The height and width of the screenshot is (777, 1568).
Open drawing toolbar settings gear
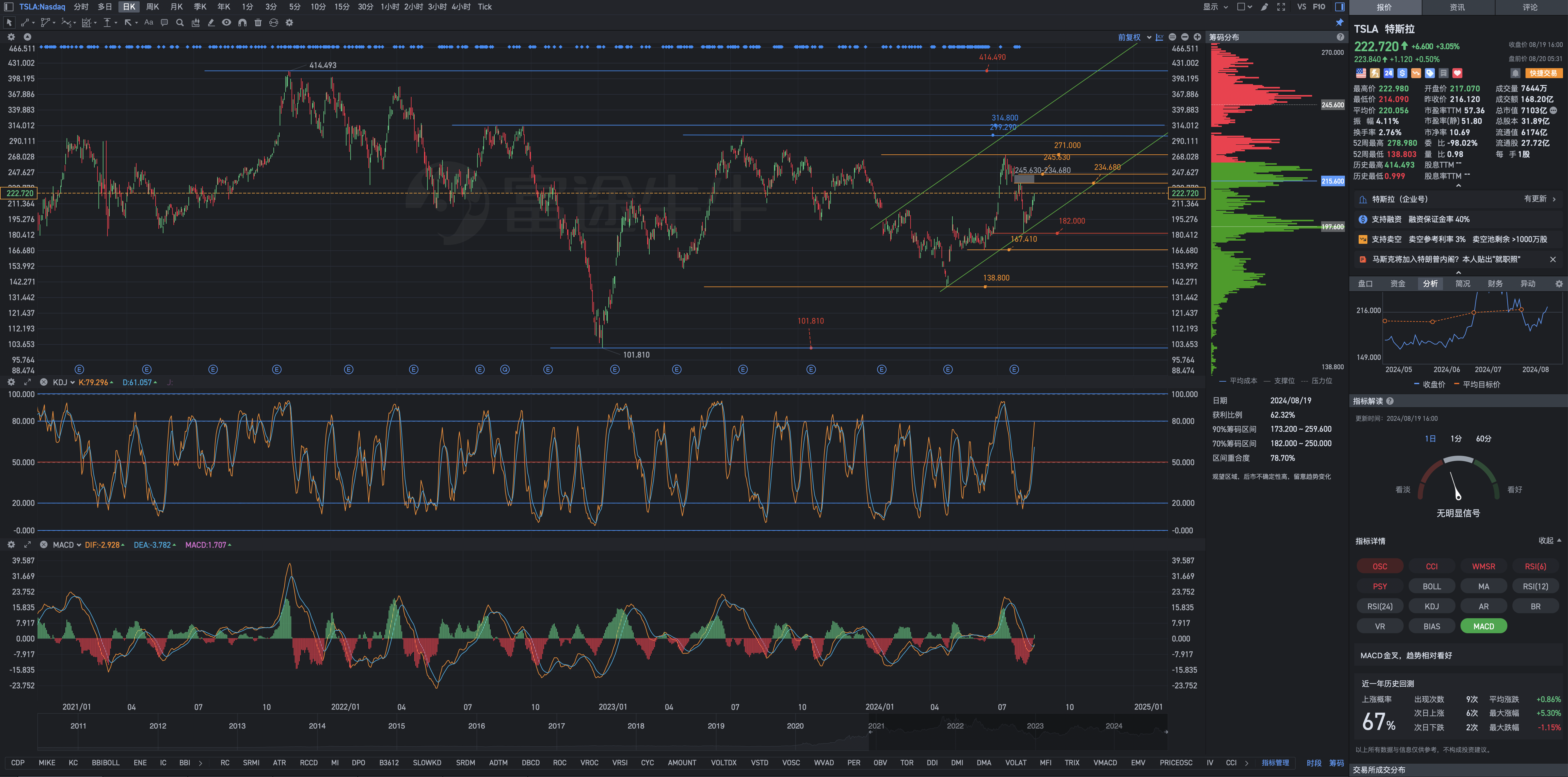tap(290, 23)
